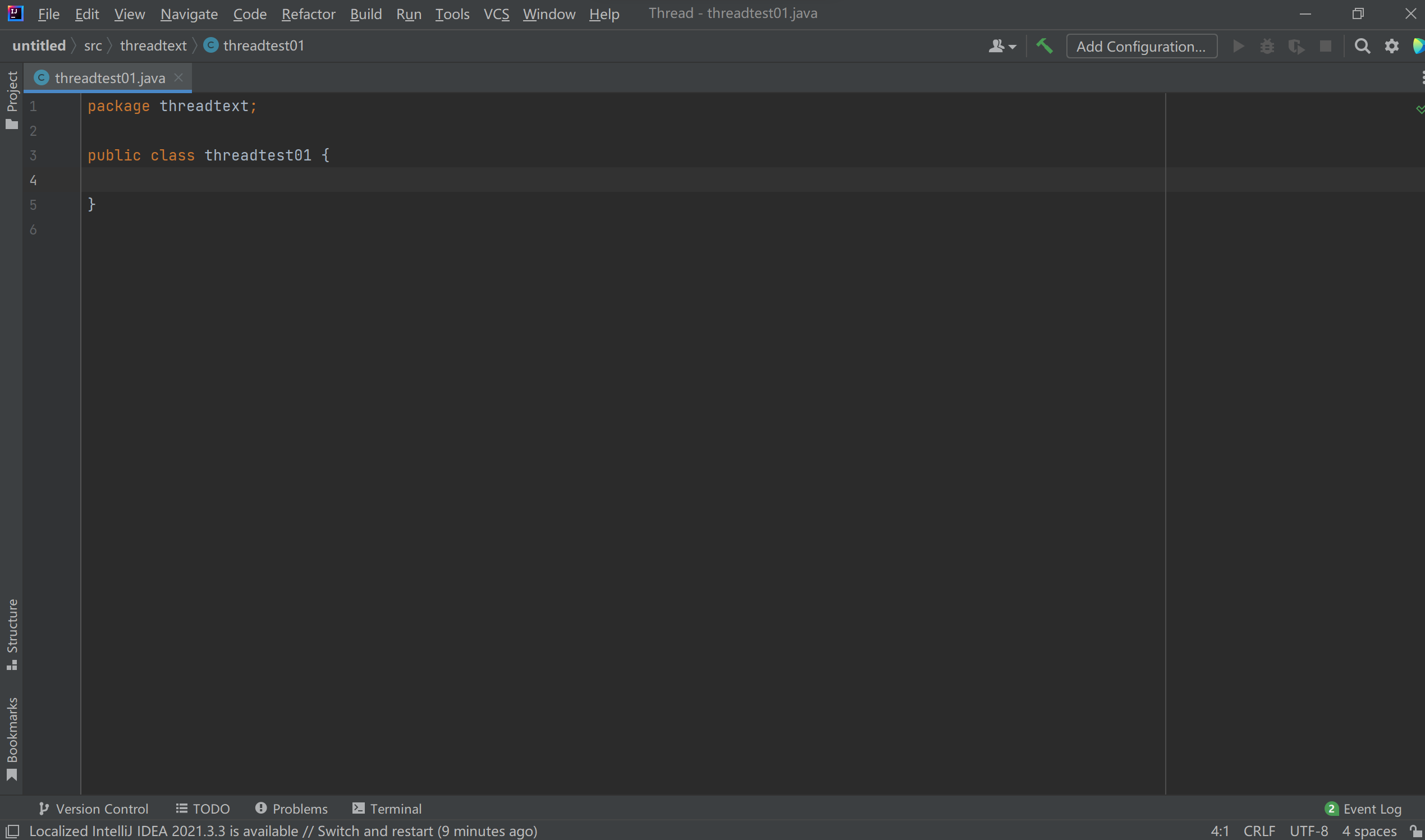Screen dimensions: 1425x840
Task: Click the IntelliJ update notification message
Action: [283, 830]
